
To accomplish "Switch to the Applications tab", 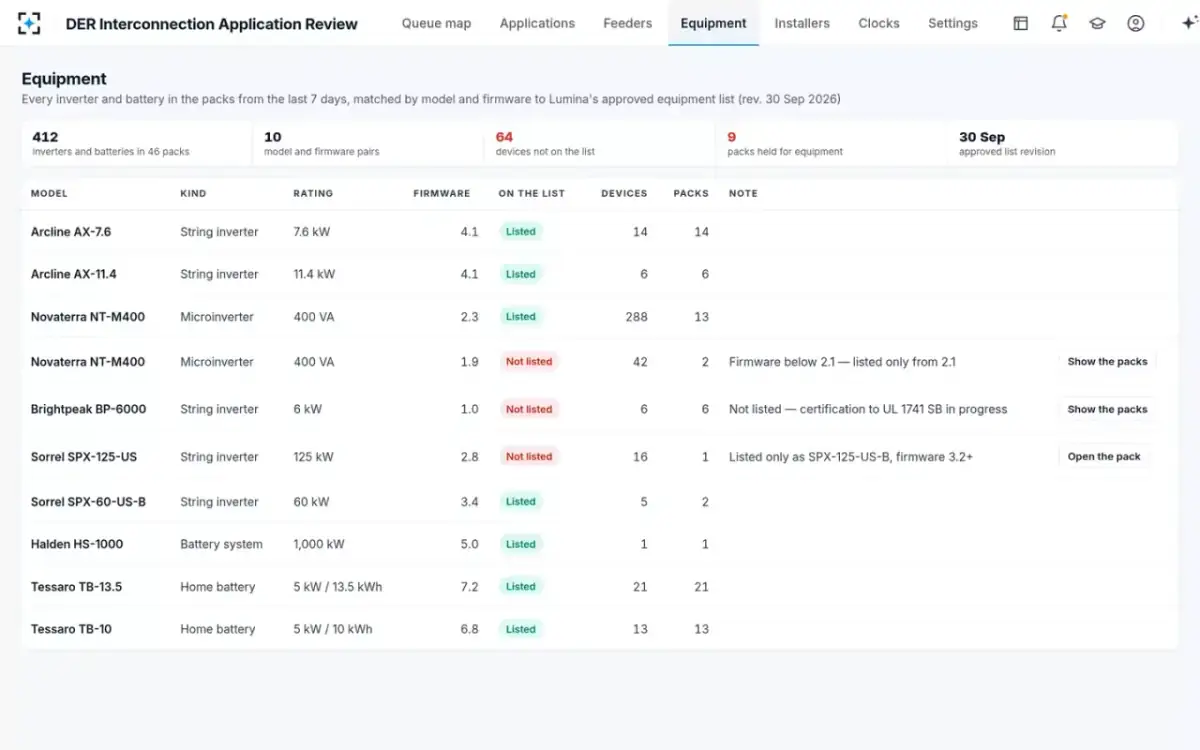I will tap(537, 23).
